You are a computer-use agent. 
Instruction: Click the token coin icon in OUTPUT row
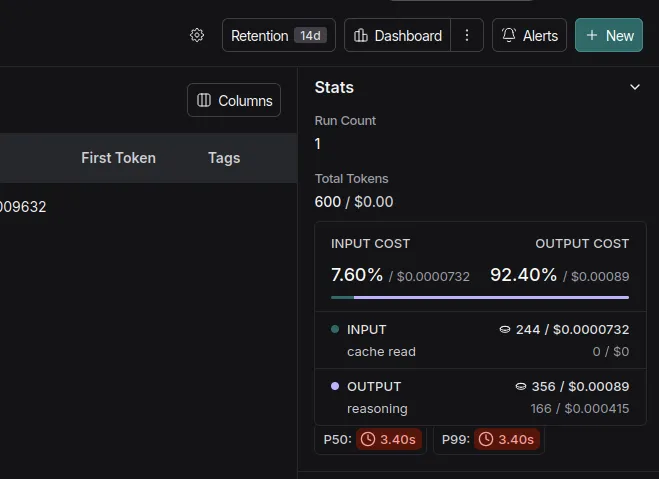pyautogui.click(x=520, y=386)
